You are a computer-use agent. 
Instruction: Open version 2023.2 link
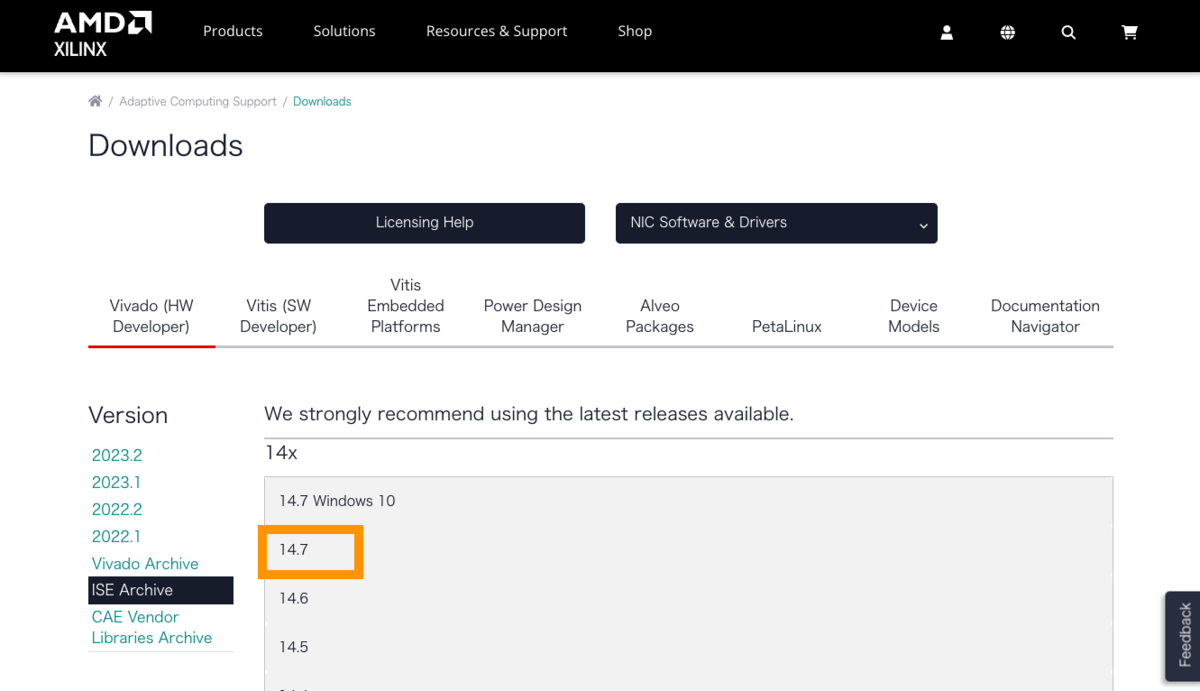tap(117, 455)
